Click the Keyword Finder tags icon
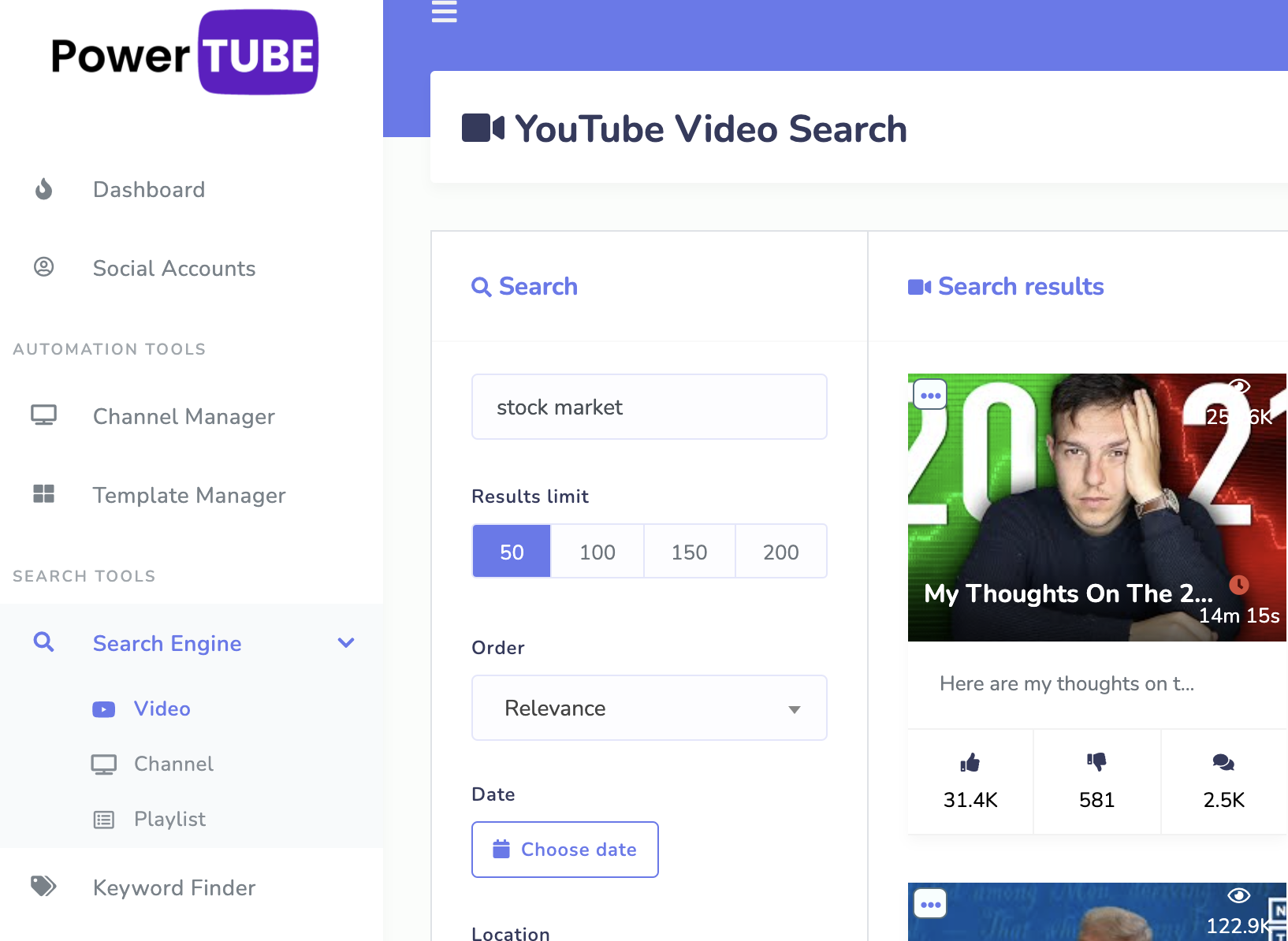The width and height of the screenshot is (1288, 941). point(43,887)
